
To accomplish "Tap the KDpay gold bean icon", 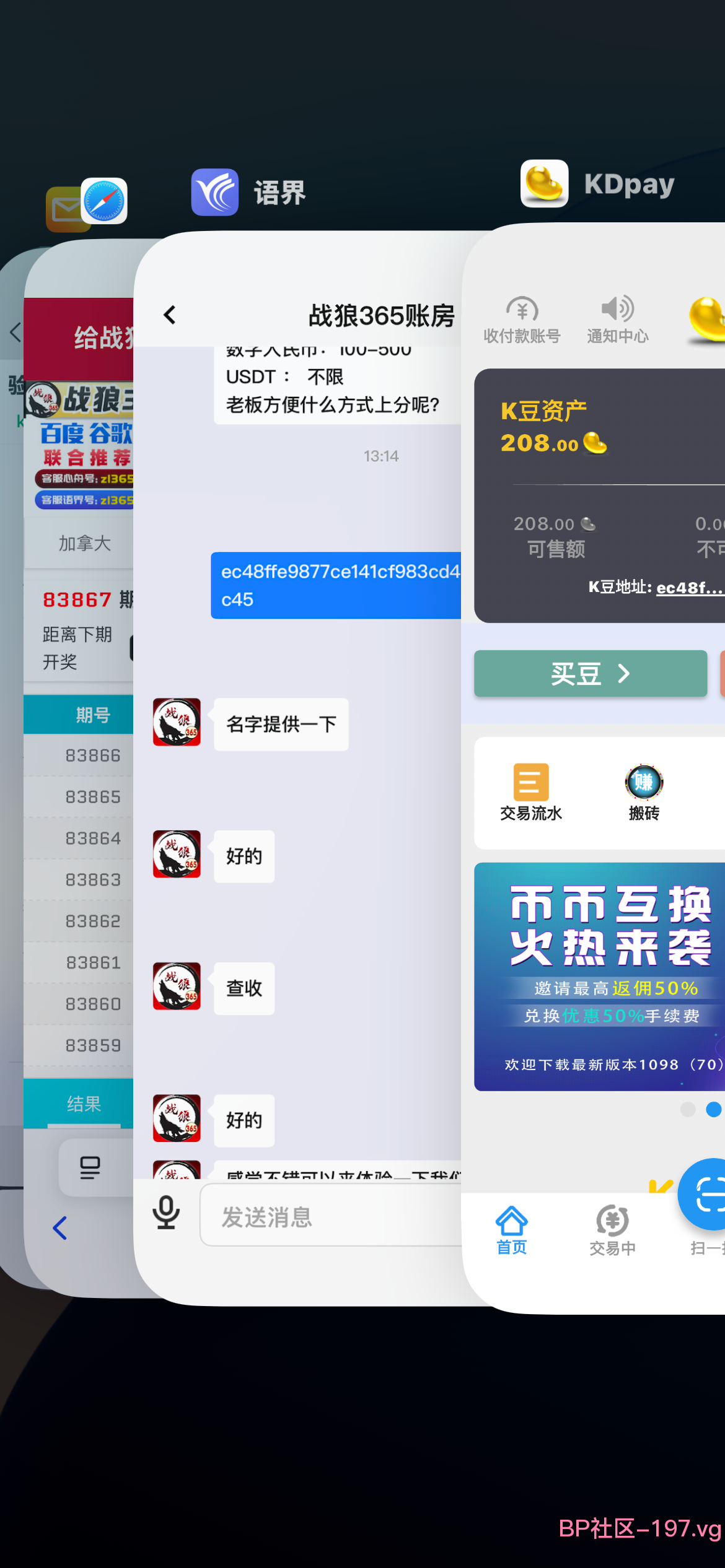I will 545,183.
